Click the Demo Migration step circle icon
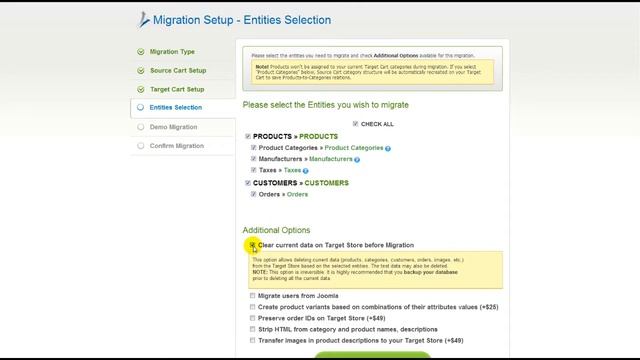640x360 pixels. coord(140,127)
